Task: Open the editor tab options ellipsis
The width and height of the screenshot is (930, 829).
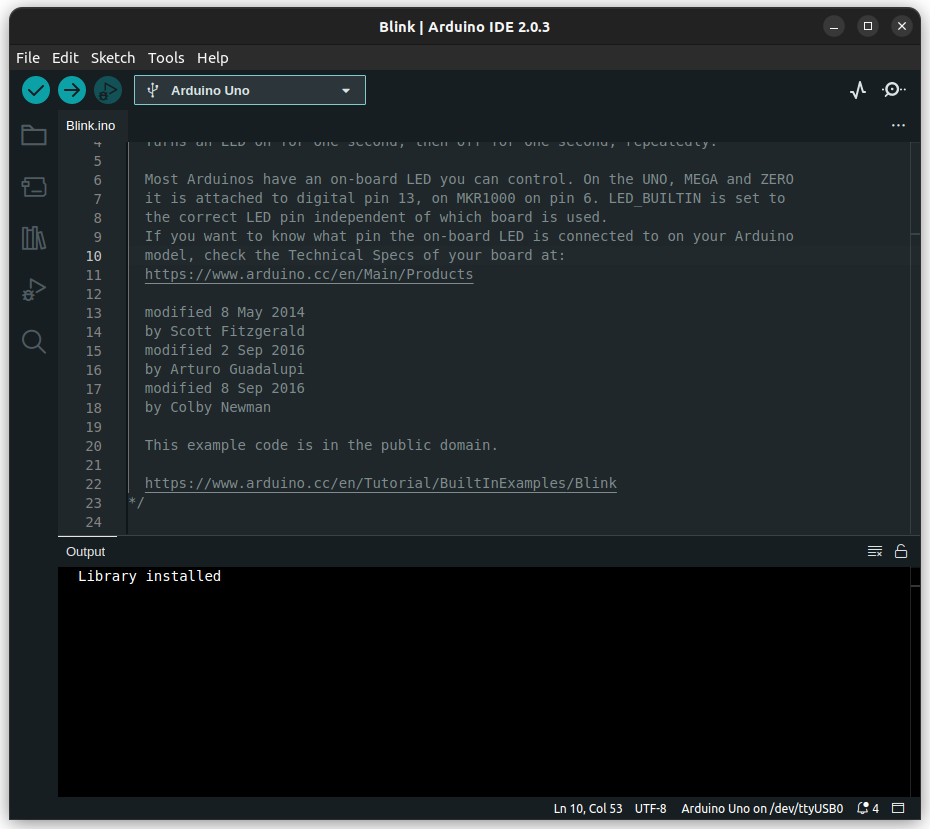Action: coord(898,126)
